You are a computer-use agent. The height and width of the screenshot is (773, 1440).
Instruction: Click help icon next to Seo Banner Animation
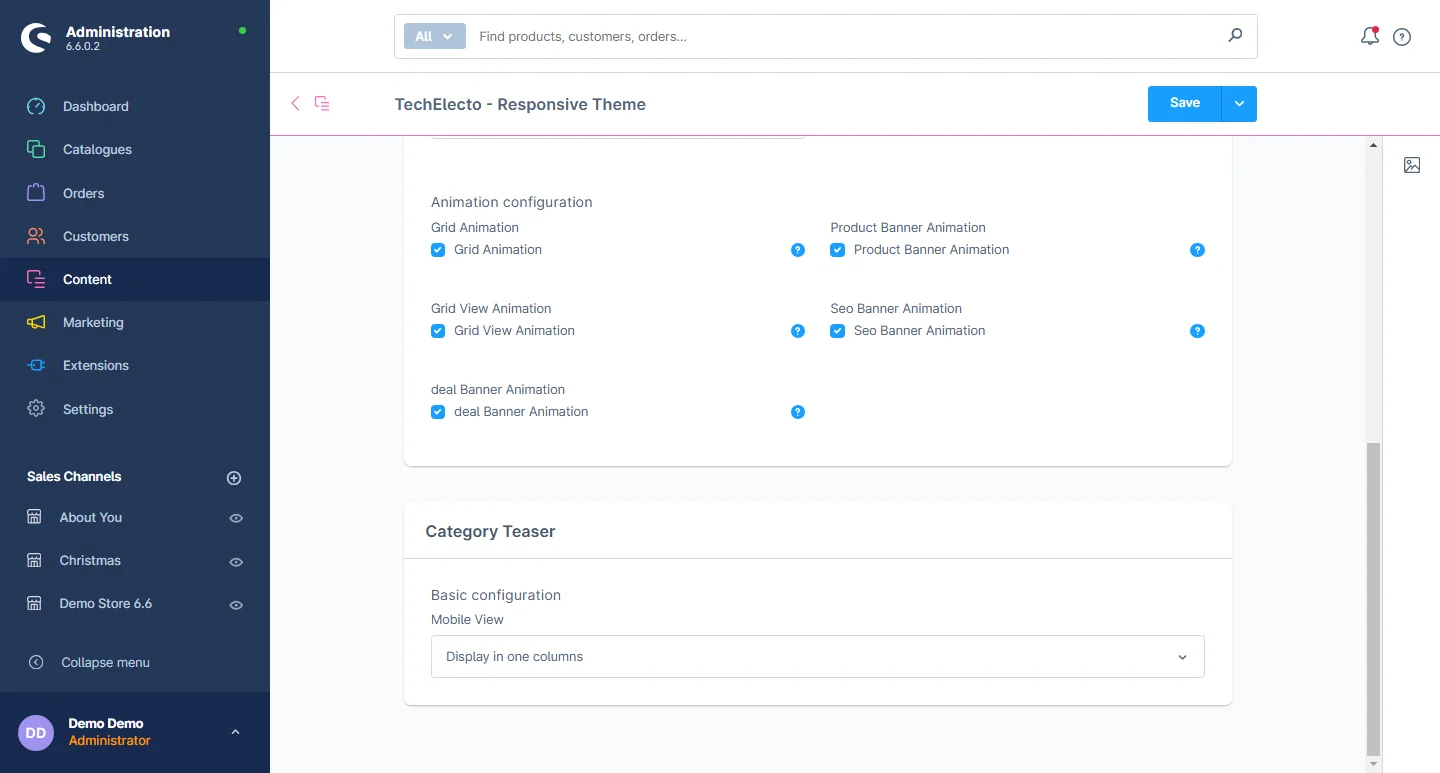tap(1197, 331)
